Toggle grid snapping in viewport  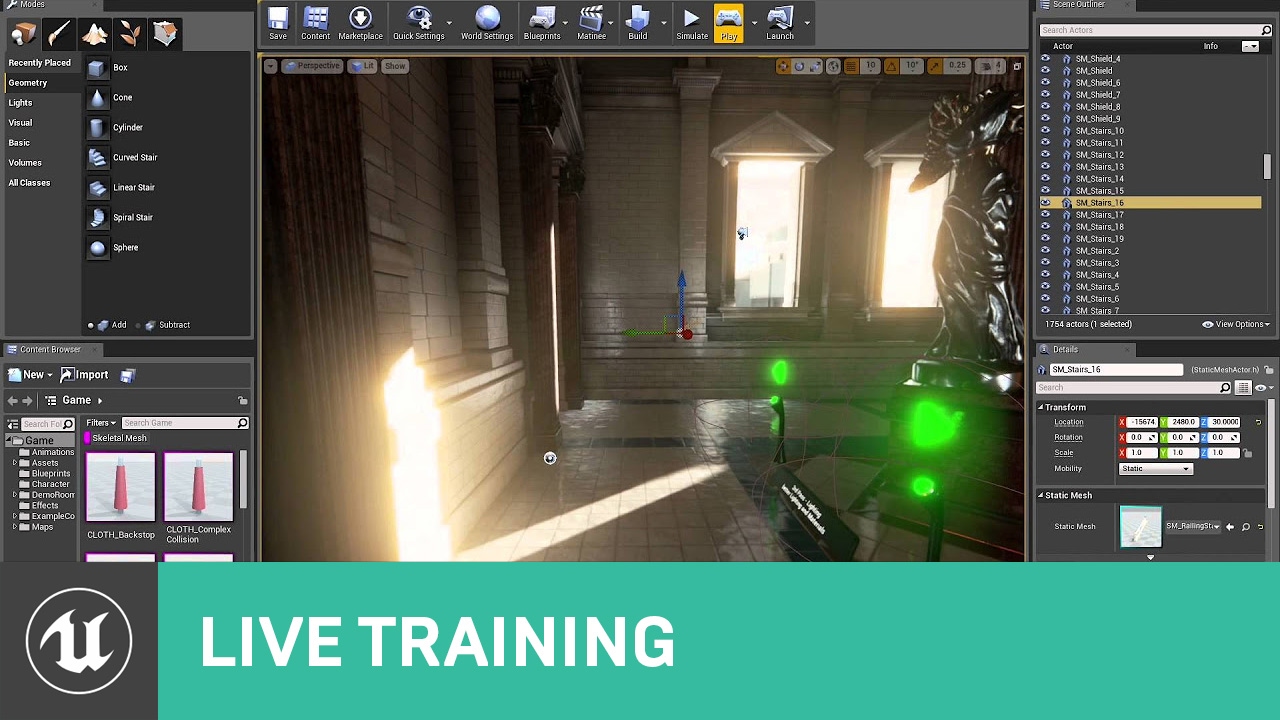click(851, 66)
